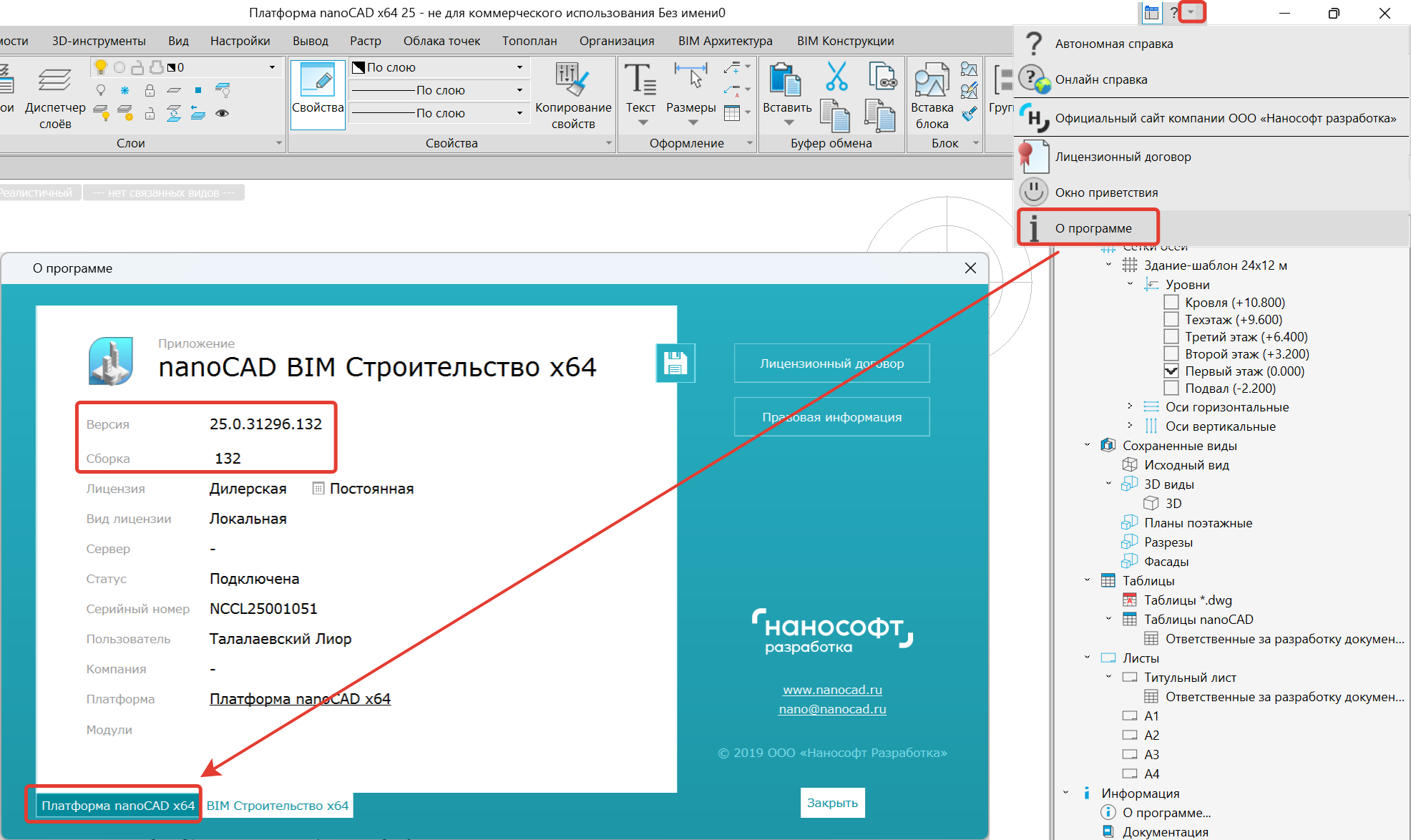Screen dimensions: 1411x840
Task: Expand the Оси горизонтальные tree node
Action: 1130,406
